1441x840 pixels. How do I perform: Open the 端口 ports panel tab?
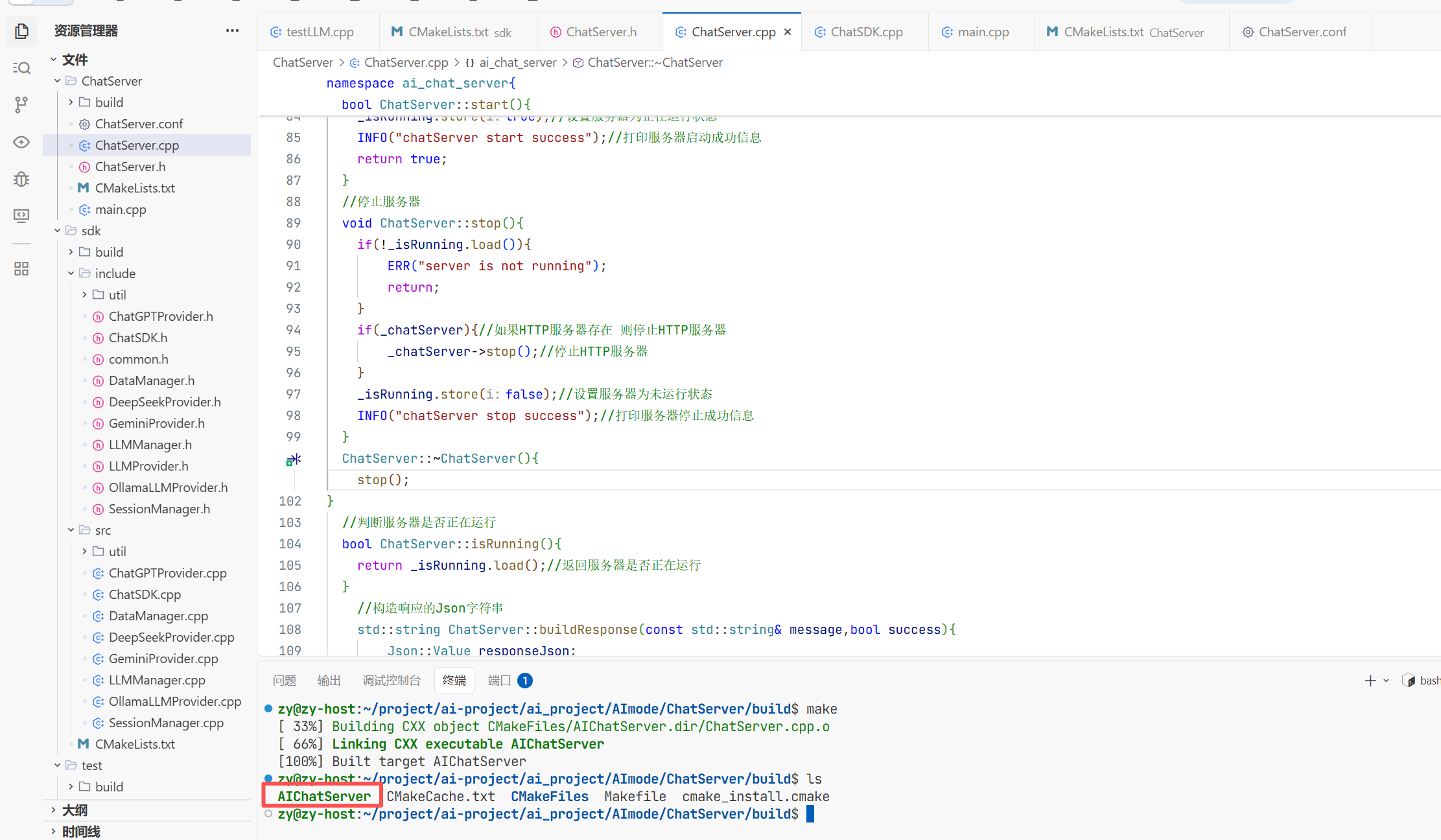(x=499, y=681)
